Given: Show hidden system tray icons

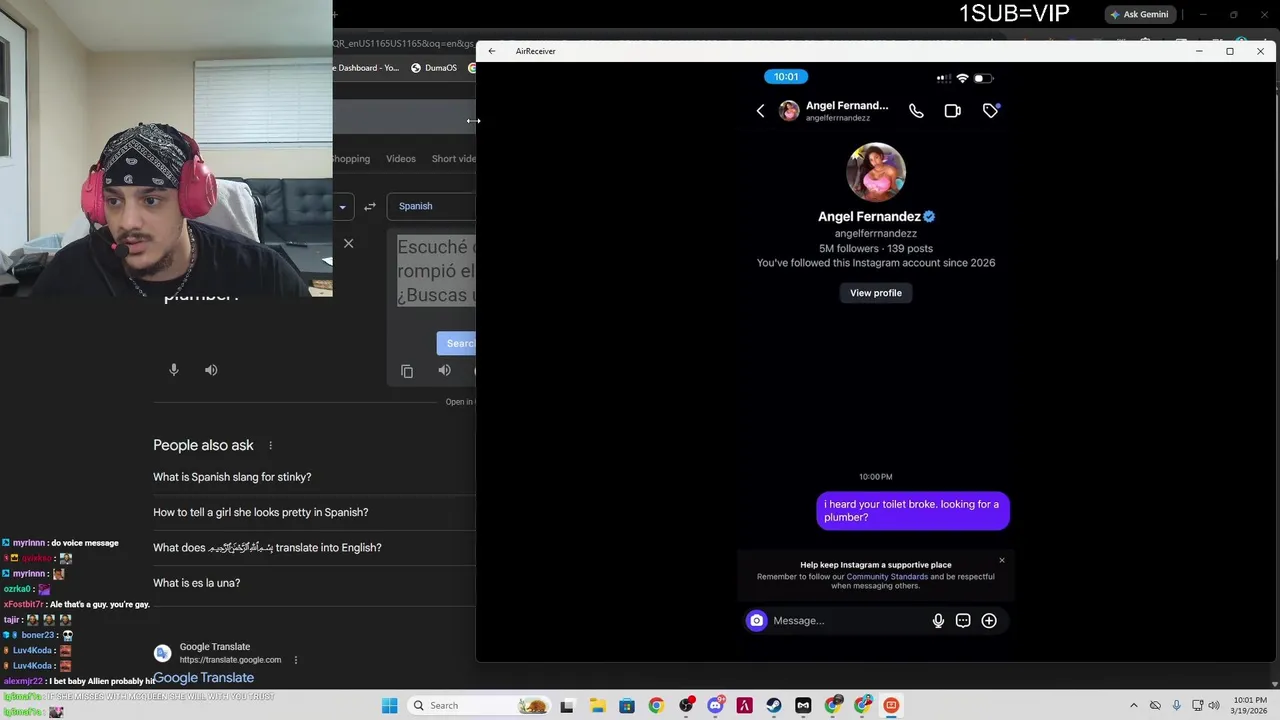Looking at the screenshot, I should (x=1133, y=705).
